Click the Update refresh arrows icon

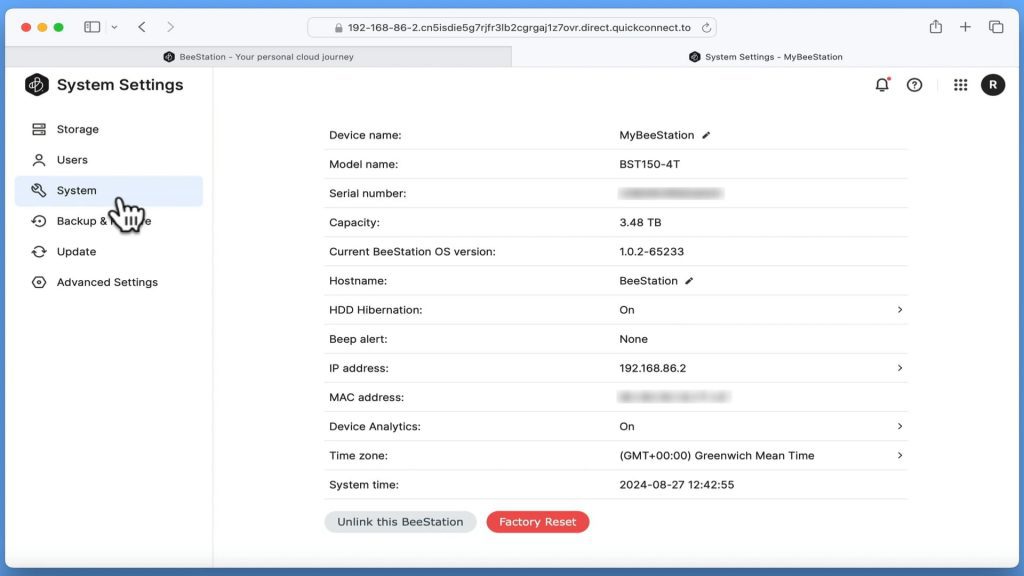pos(39,251)
